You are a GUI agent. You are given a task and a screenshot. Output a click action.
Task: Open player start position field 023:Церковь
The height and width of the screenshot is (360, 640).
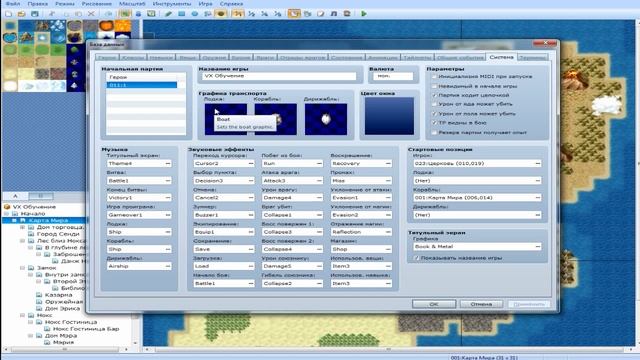pos(477,163)
